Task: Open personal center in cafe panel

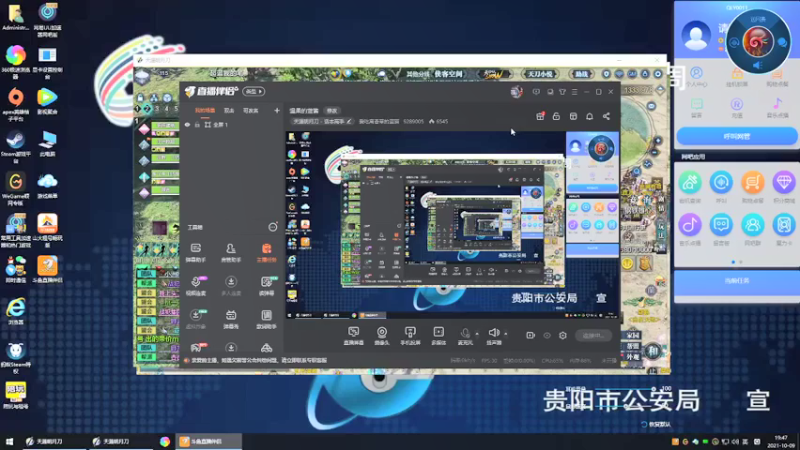Action: 696,78
